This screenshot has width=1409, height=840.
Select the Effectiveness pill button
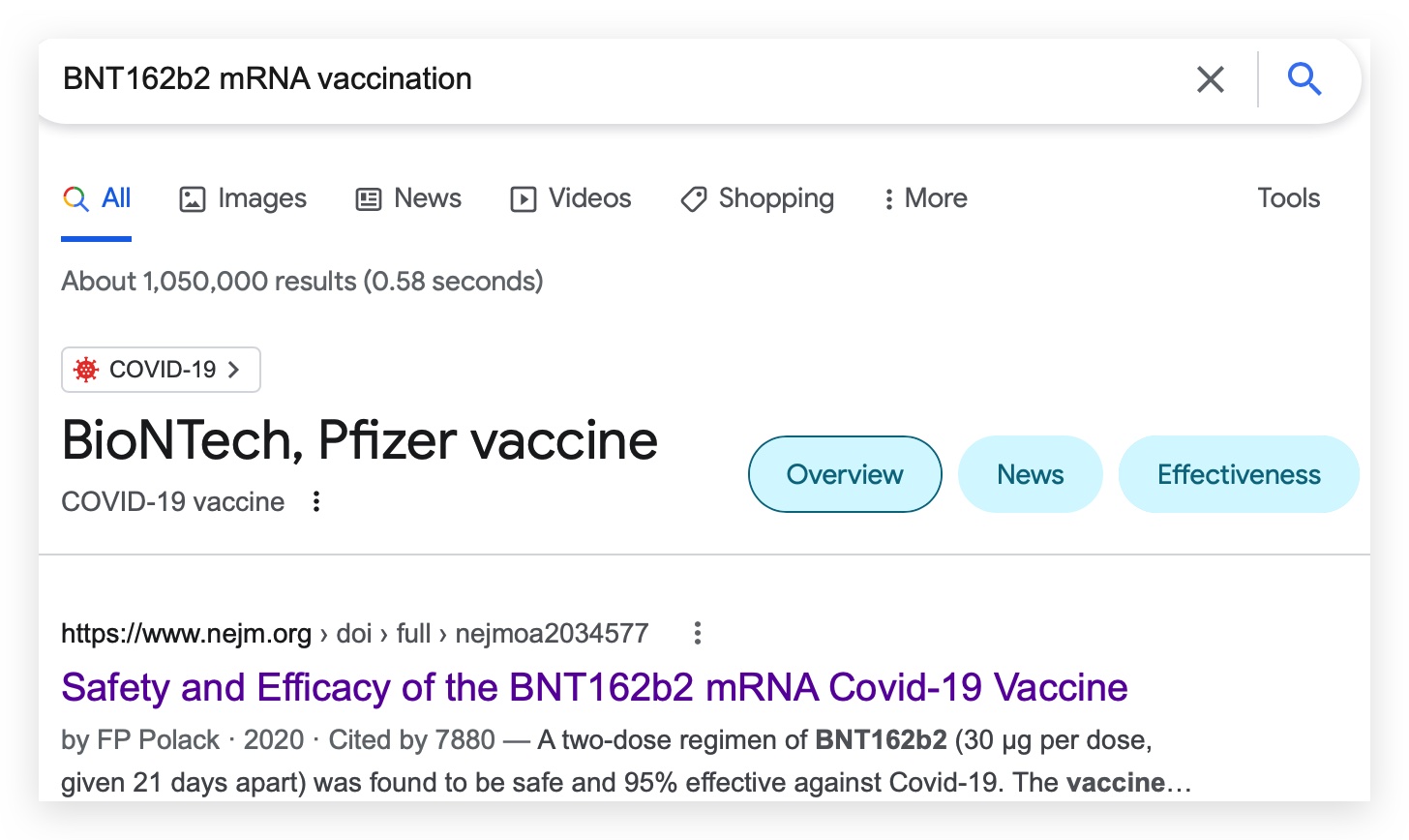click(1239, 474)
